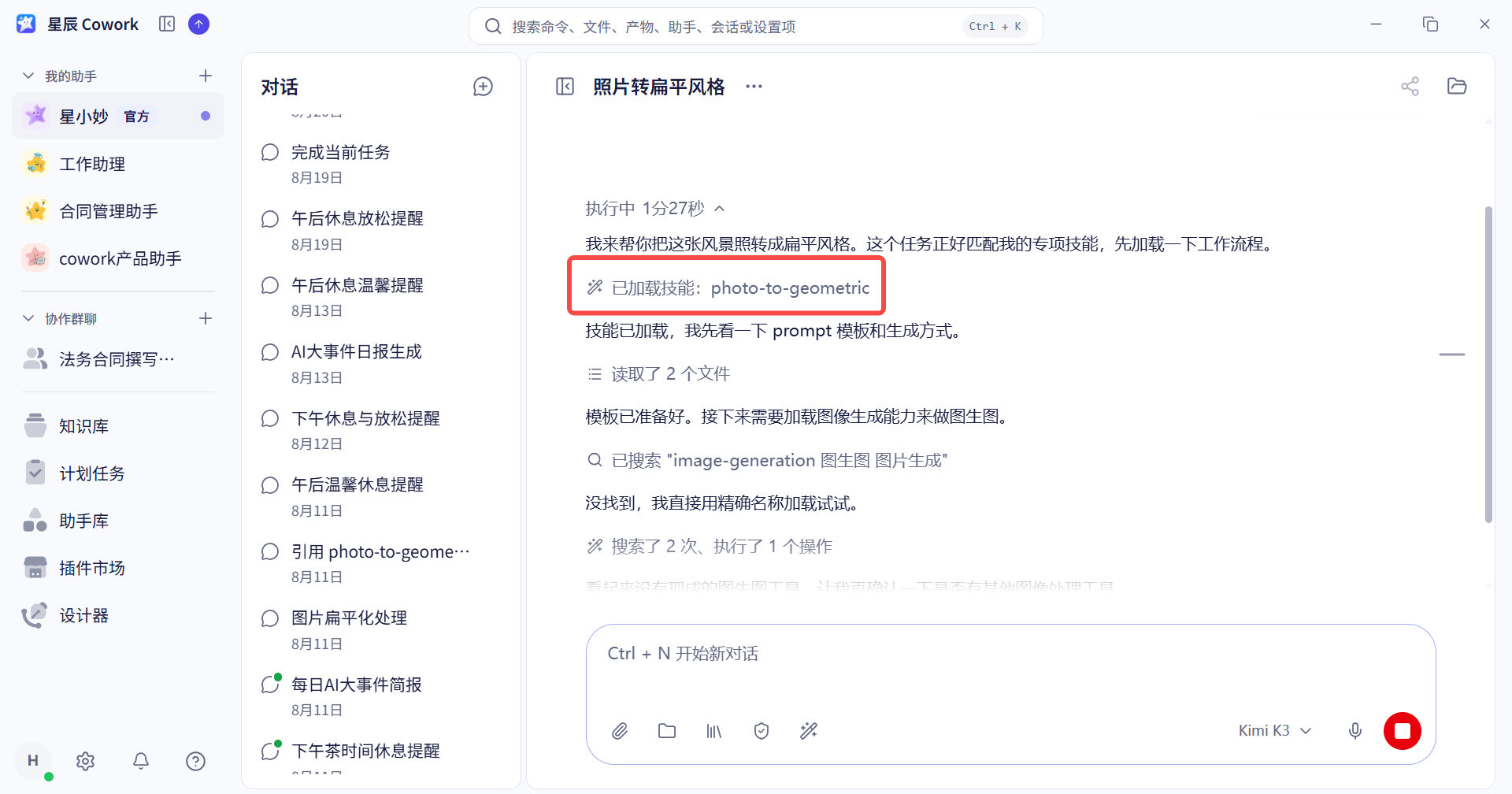Open notifications with the bell icon
This screenshot has width=1512, height=794.
[141, 761]
